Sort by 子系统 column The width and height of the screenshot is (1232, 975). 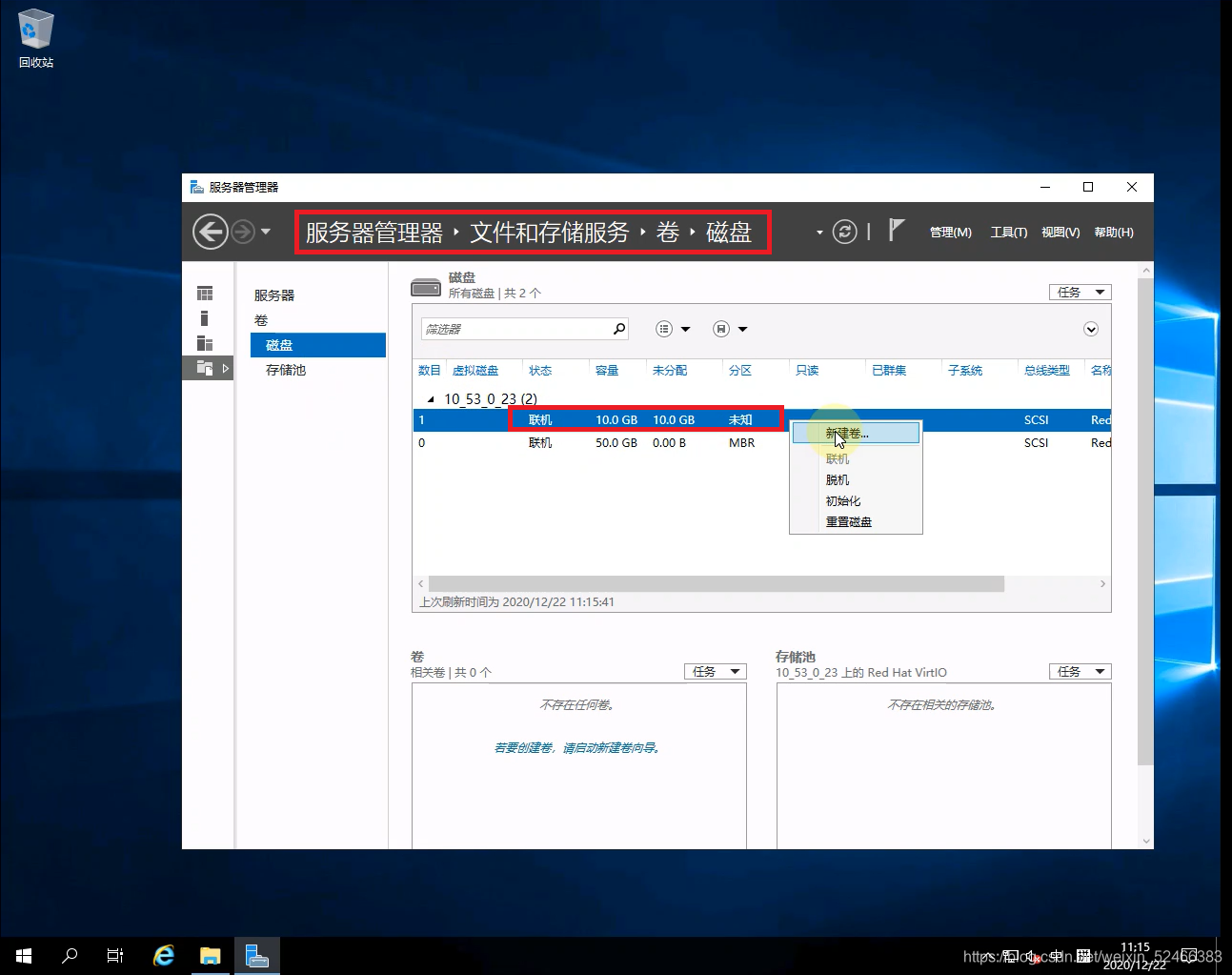[x=965, y=371]
